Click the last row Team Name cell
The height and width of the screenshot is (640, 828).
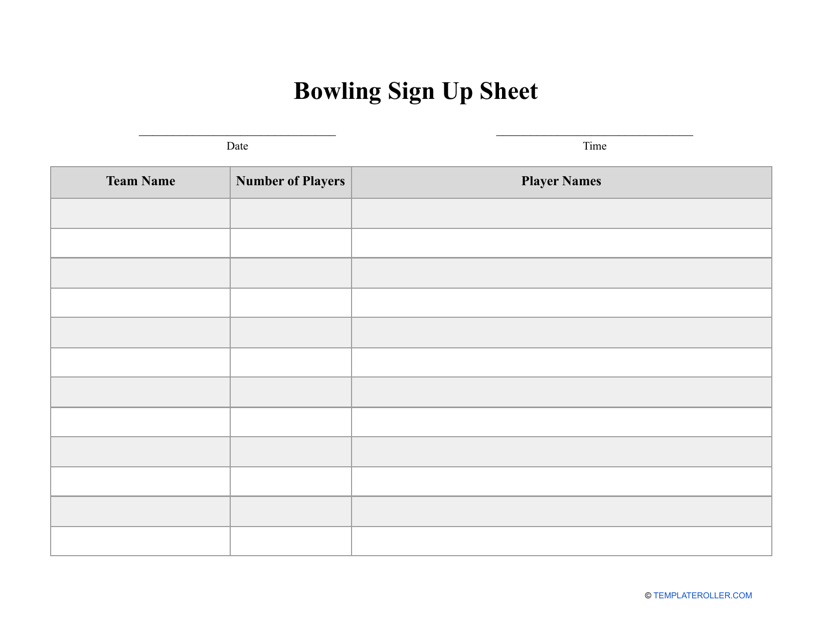tap(140, 541)
